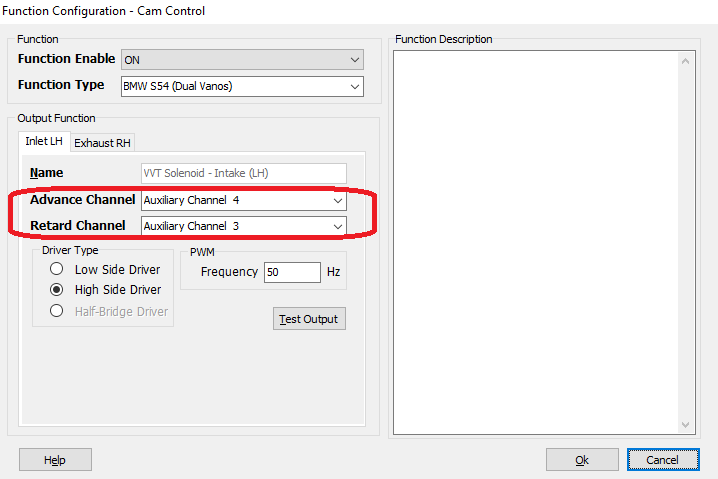Expand the Retard Channel dropdown

point(243,226)
